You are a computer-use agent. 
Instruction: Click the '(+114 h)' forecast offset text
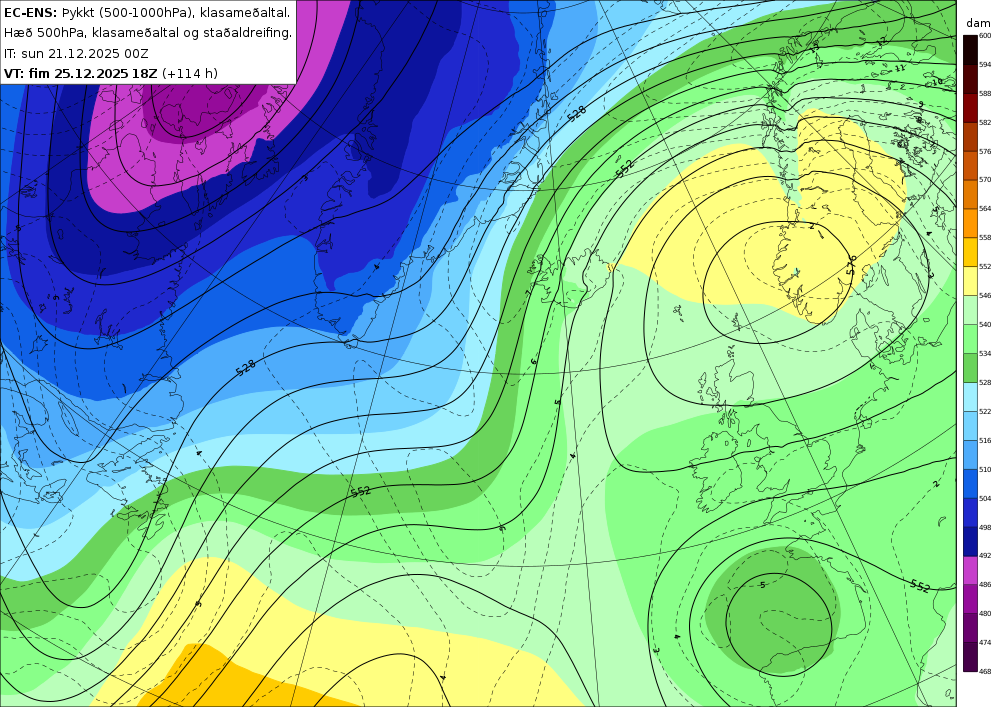[x=189, y=73]
